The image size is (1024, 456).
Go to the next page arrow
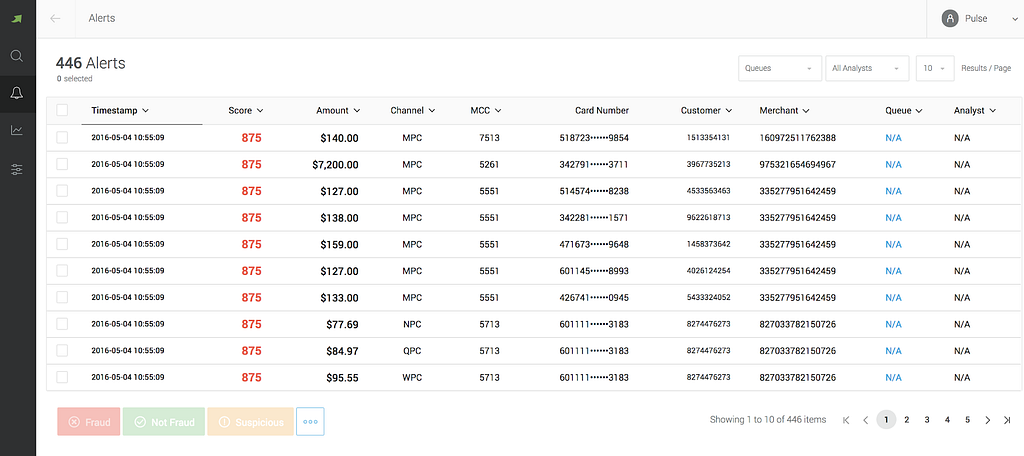point(987,420)
